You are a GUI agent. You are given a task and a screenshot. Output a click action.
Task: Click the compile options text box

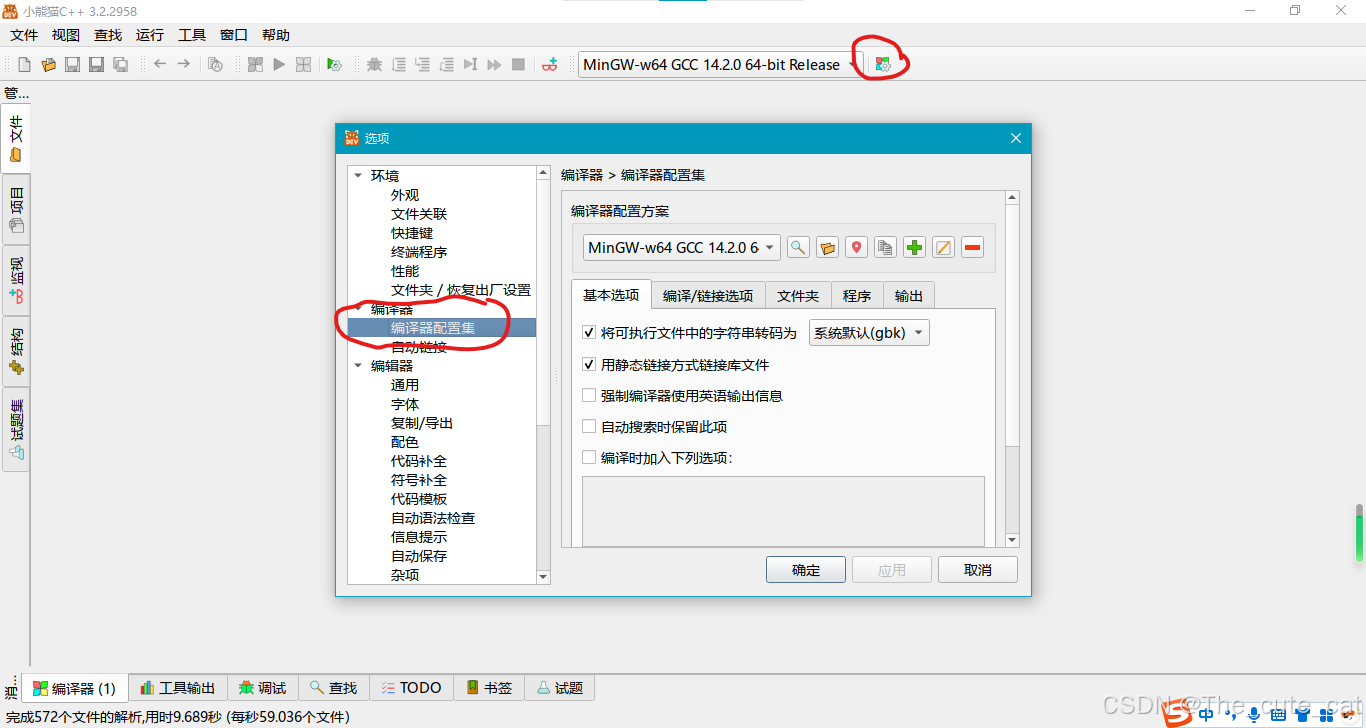coord(783,511)
